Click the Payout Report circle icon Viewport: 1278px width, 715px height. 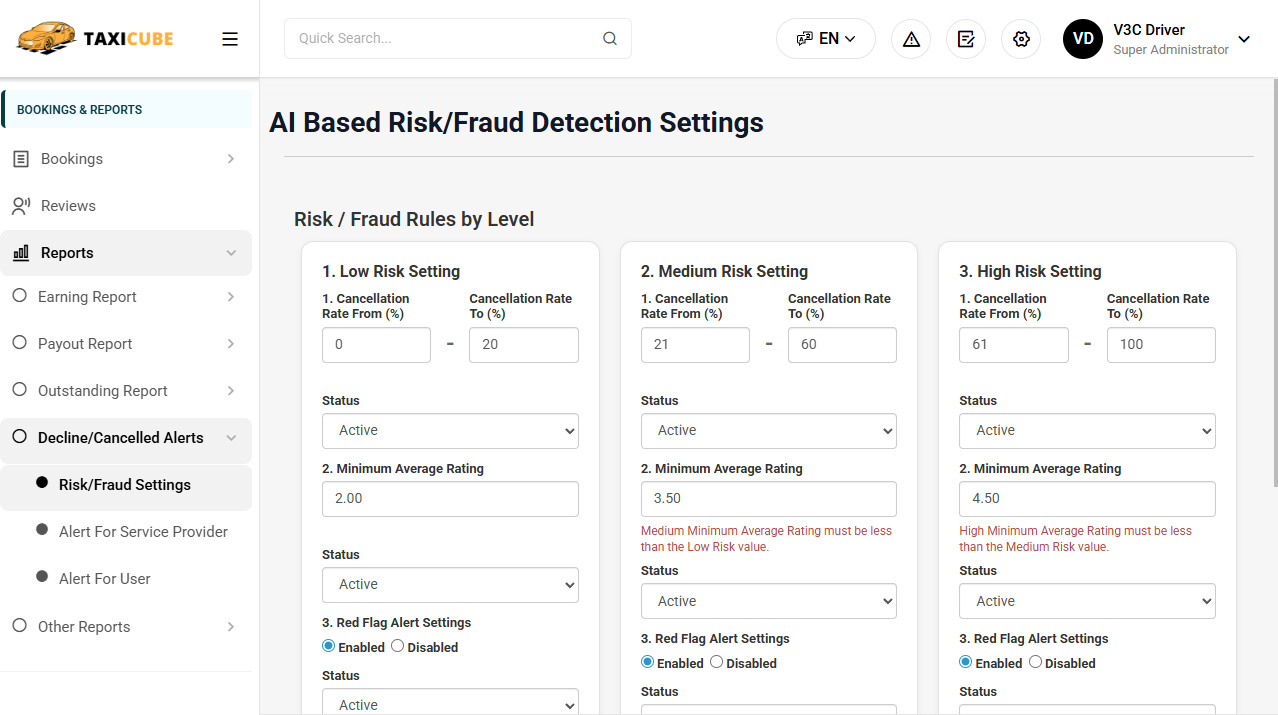[19, 343]
